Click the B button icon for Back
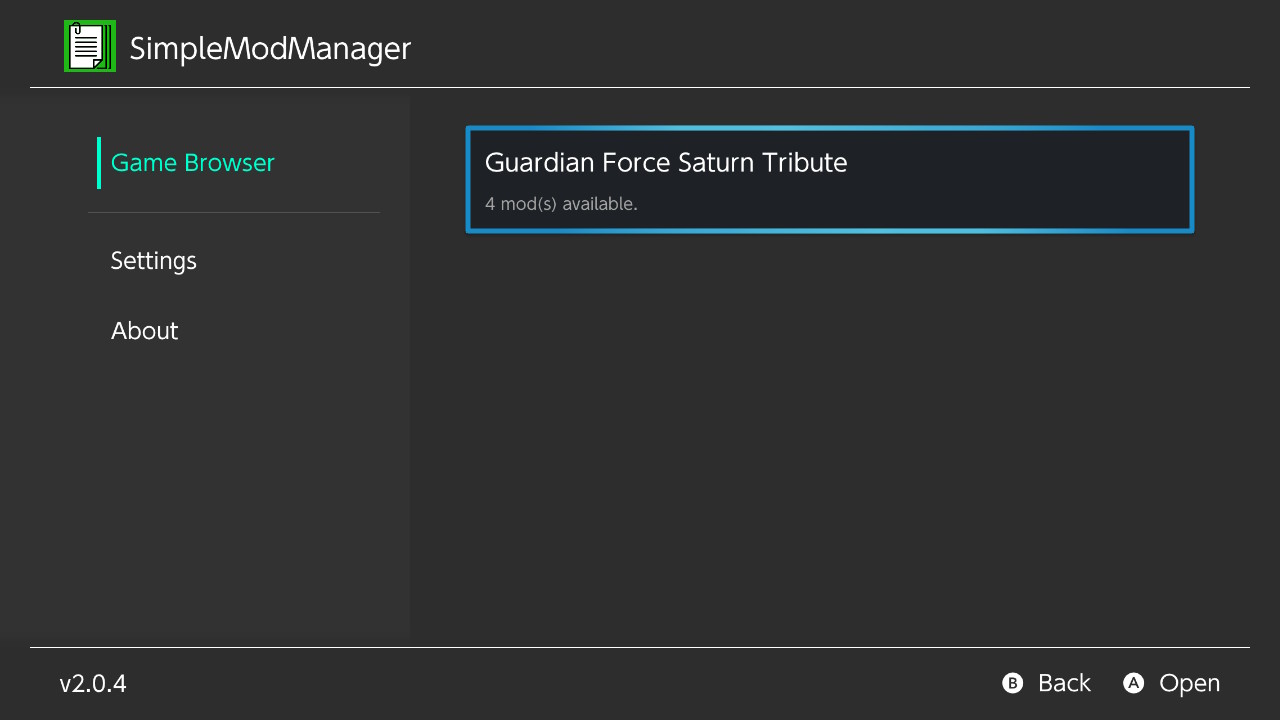This screenshot has height=720, width=1280. pyautogui.click(x=1013, y=683)
